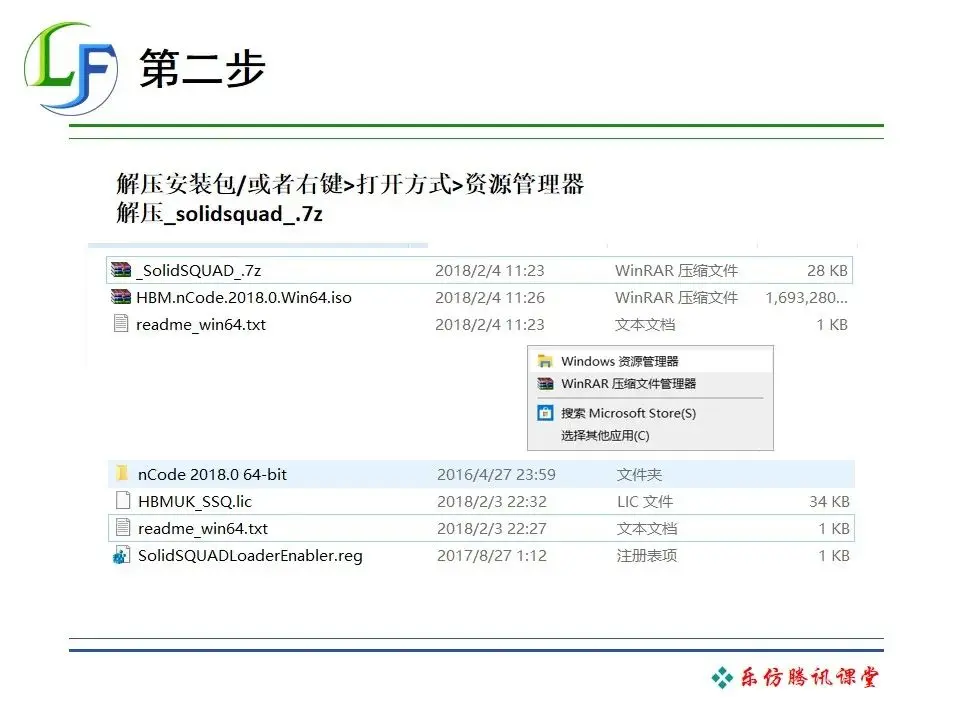Click the text file icon of readme_win64.txt dated 2018/2/4
The height and width of the screenshot is (720, 960).
click(x=121, y=323)
